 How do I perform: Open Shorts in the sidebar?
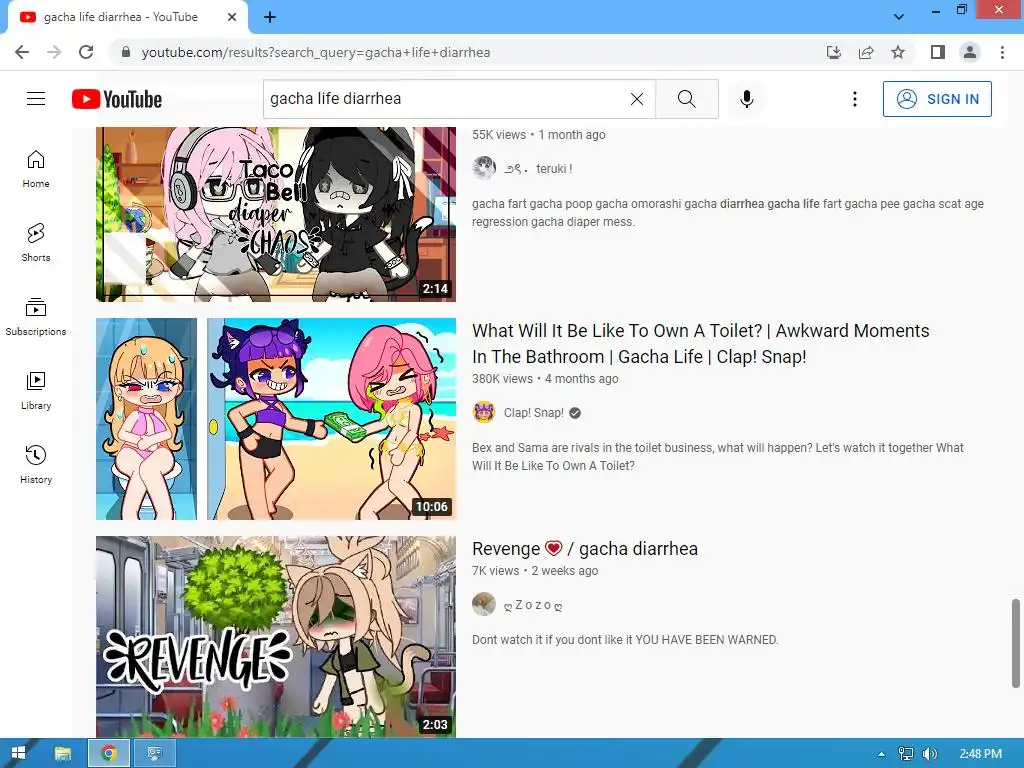[36, 242]
